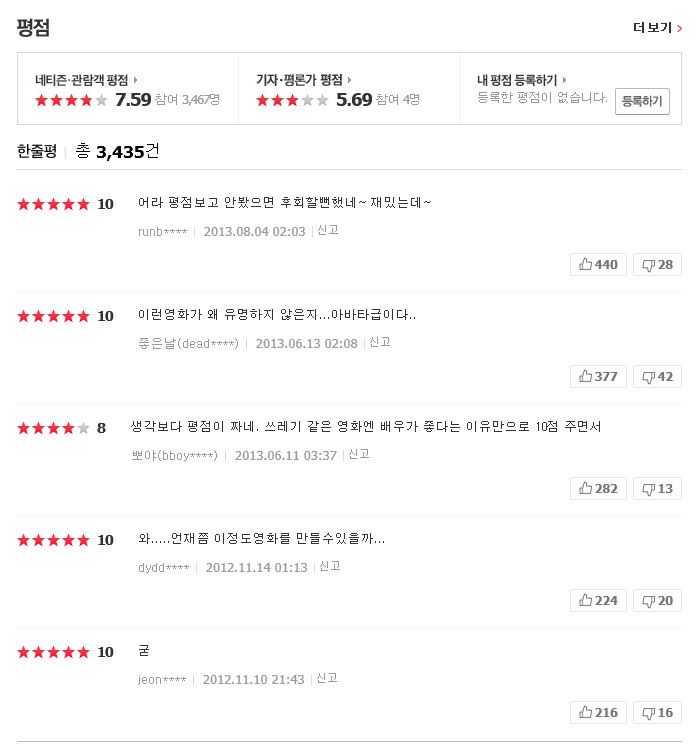The width and height of the screenshot is (700, 754).
Task: Open 내 평점 등록하기 section
Action: point(522,80)
